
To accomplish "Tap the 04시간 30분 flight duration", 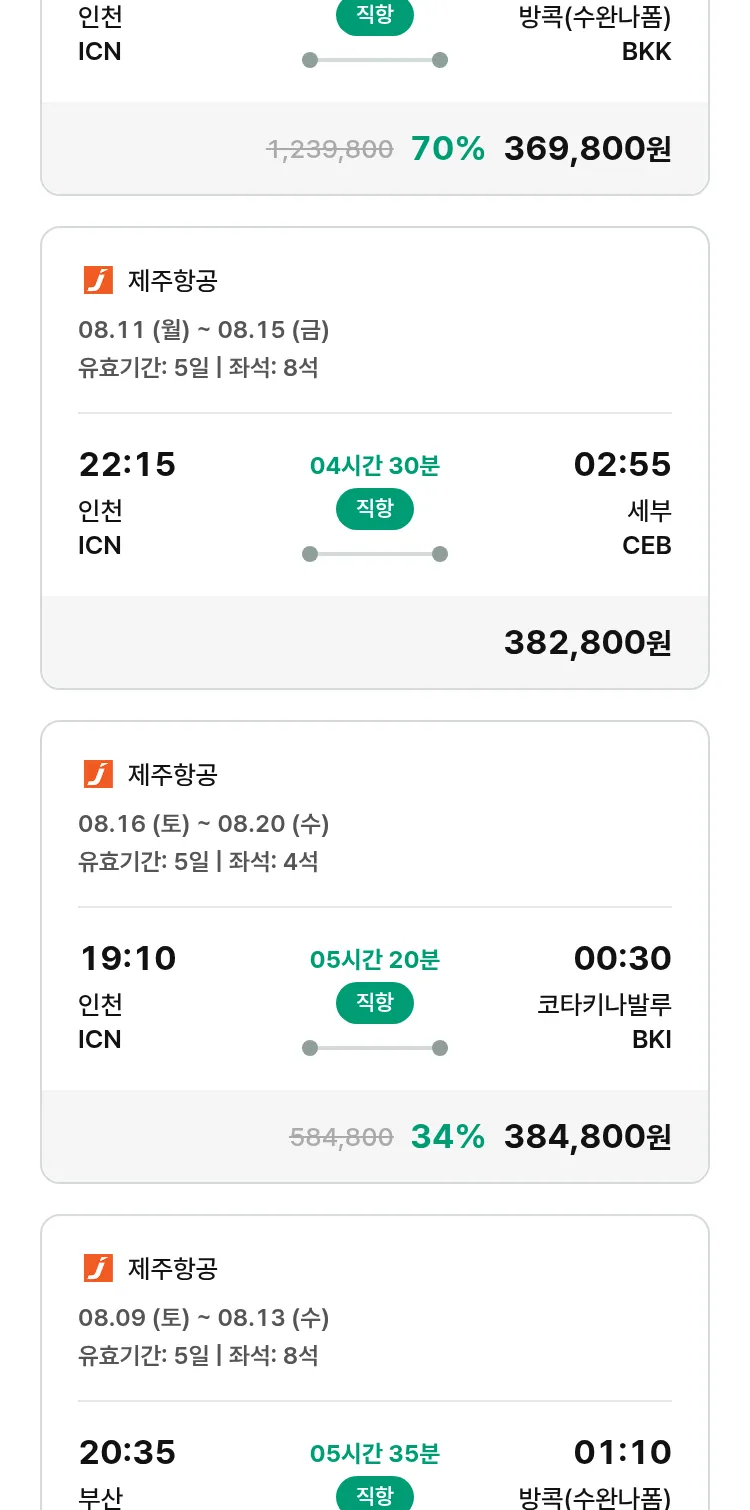I will (375, 466).
